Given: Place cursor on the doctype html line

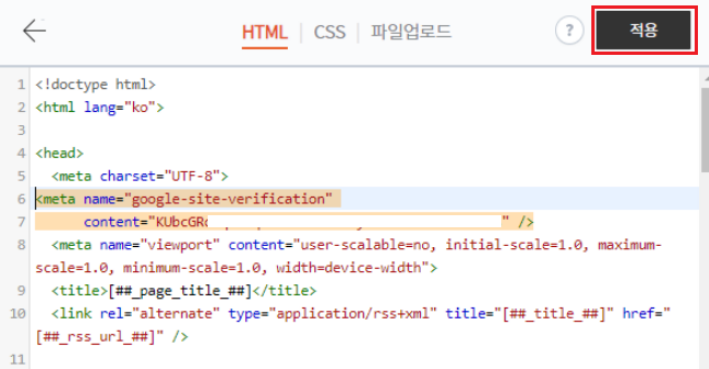Looking at the screenshot, I should (95, 85).
